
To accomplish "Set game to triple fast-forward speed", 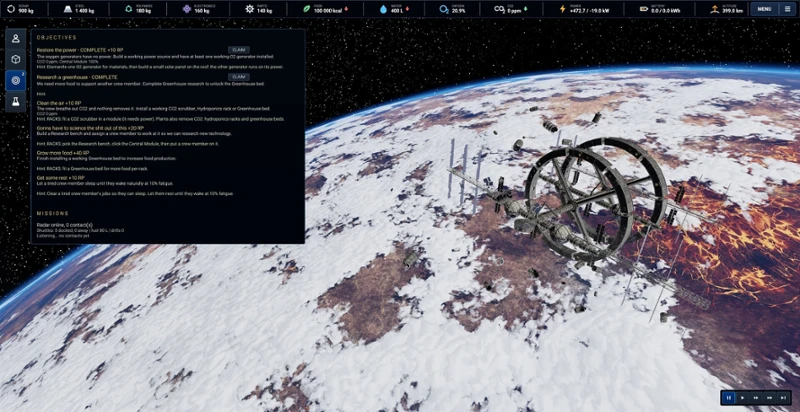I will 770,397.
